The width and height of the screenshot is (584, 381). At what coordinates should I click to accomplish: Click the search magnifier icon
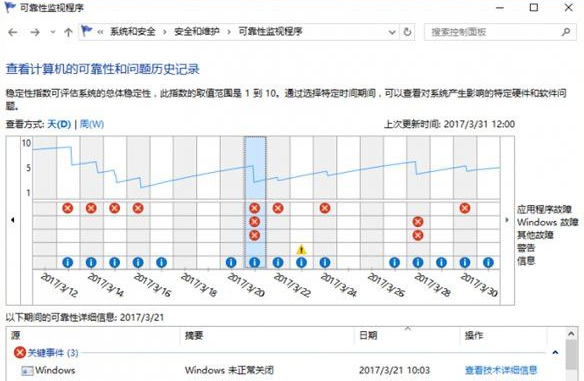click(566, 32)
